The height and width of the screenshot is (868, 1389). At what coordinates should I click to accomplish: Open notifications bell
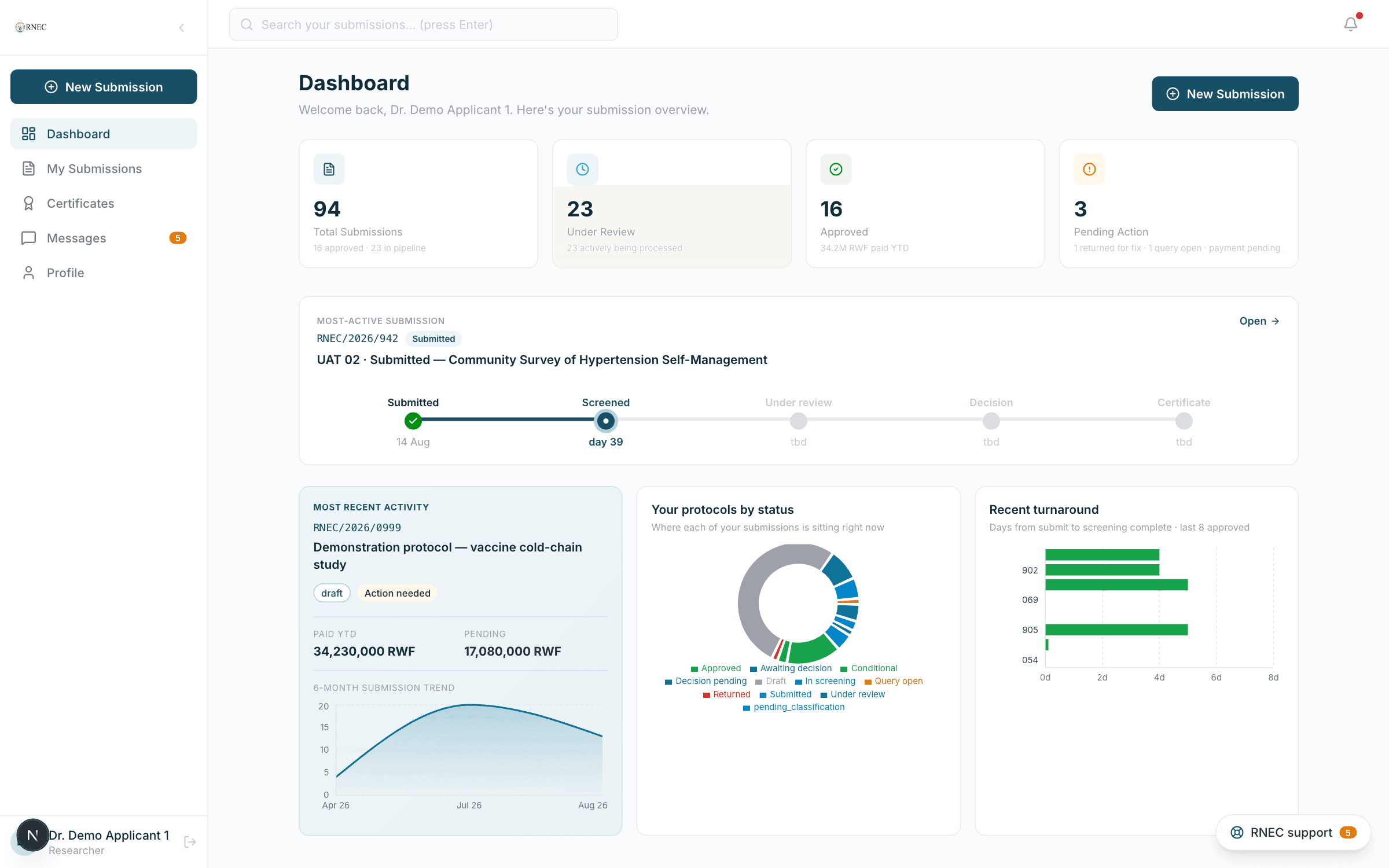tap(1351, 24)
